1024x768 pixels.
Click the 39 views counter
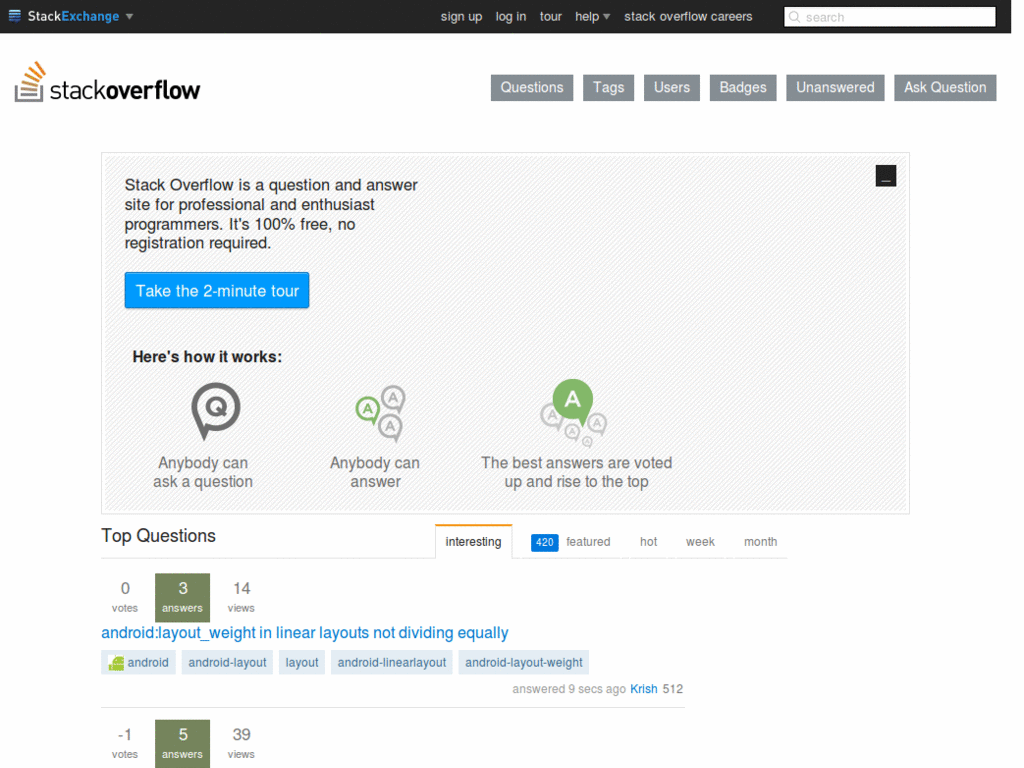tap(241, 744)
